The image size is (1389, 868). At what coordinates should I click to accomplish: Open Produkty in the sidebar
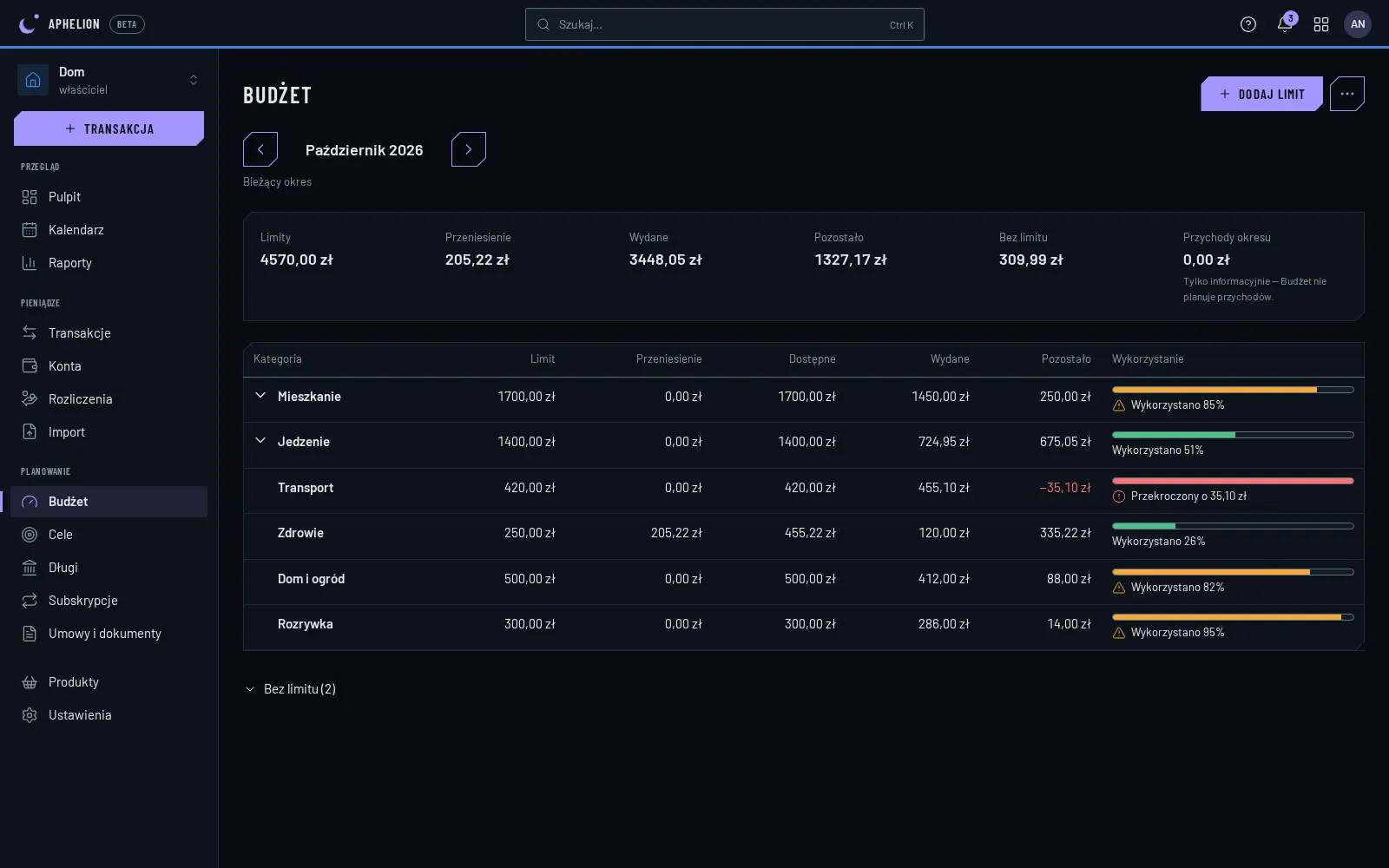109,682
